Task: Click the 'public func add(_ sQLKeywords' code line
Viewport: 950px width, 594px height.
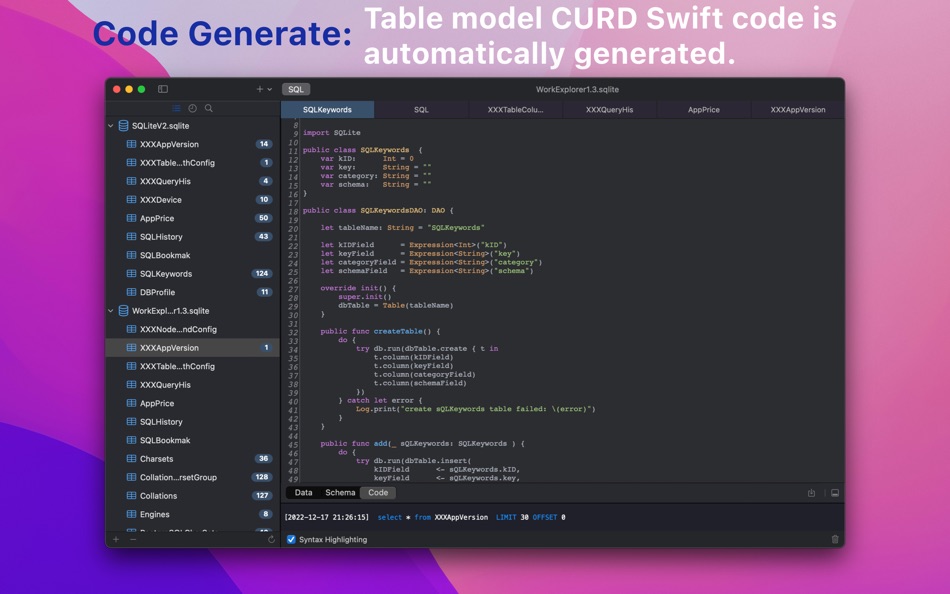Action: [422, 444]
